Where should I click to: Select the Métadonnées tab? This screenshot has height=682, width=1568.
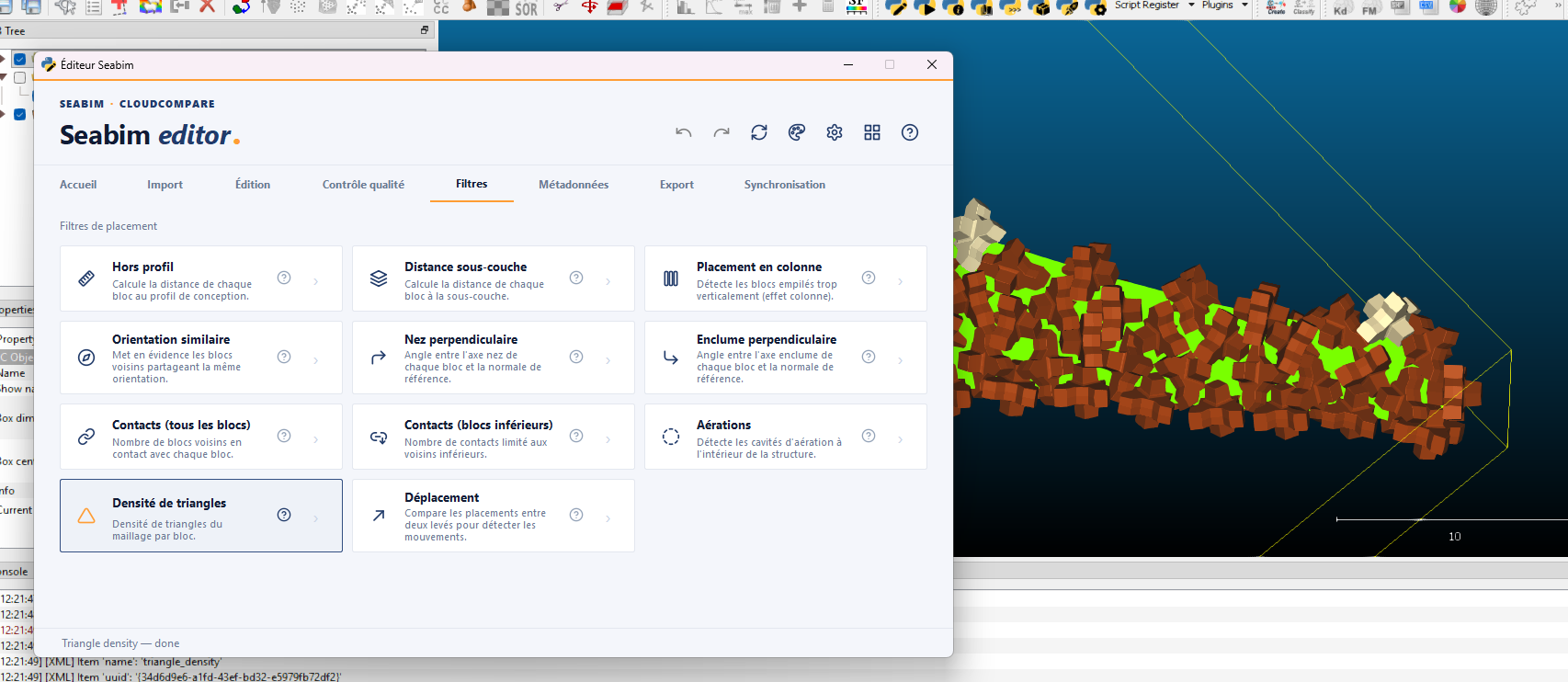coord(574,185)
